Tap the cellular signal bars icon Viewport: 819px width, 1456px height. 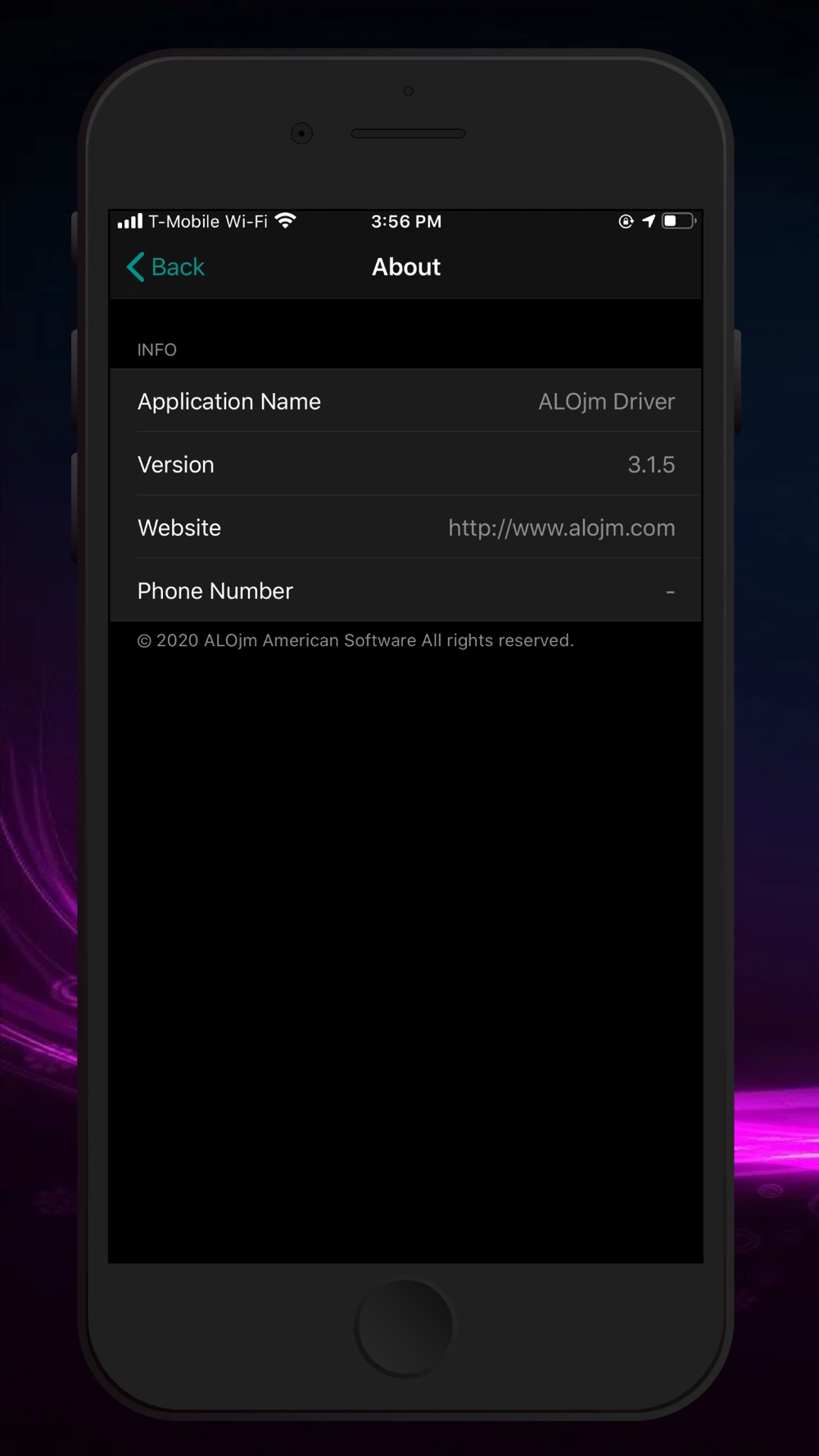[x=130, y=221]
